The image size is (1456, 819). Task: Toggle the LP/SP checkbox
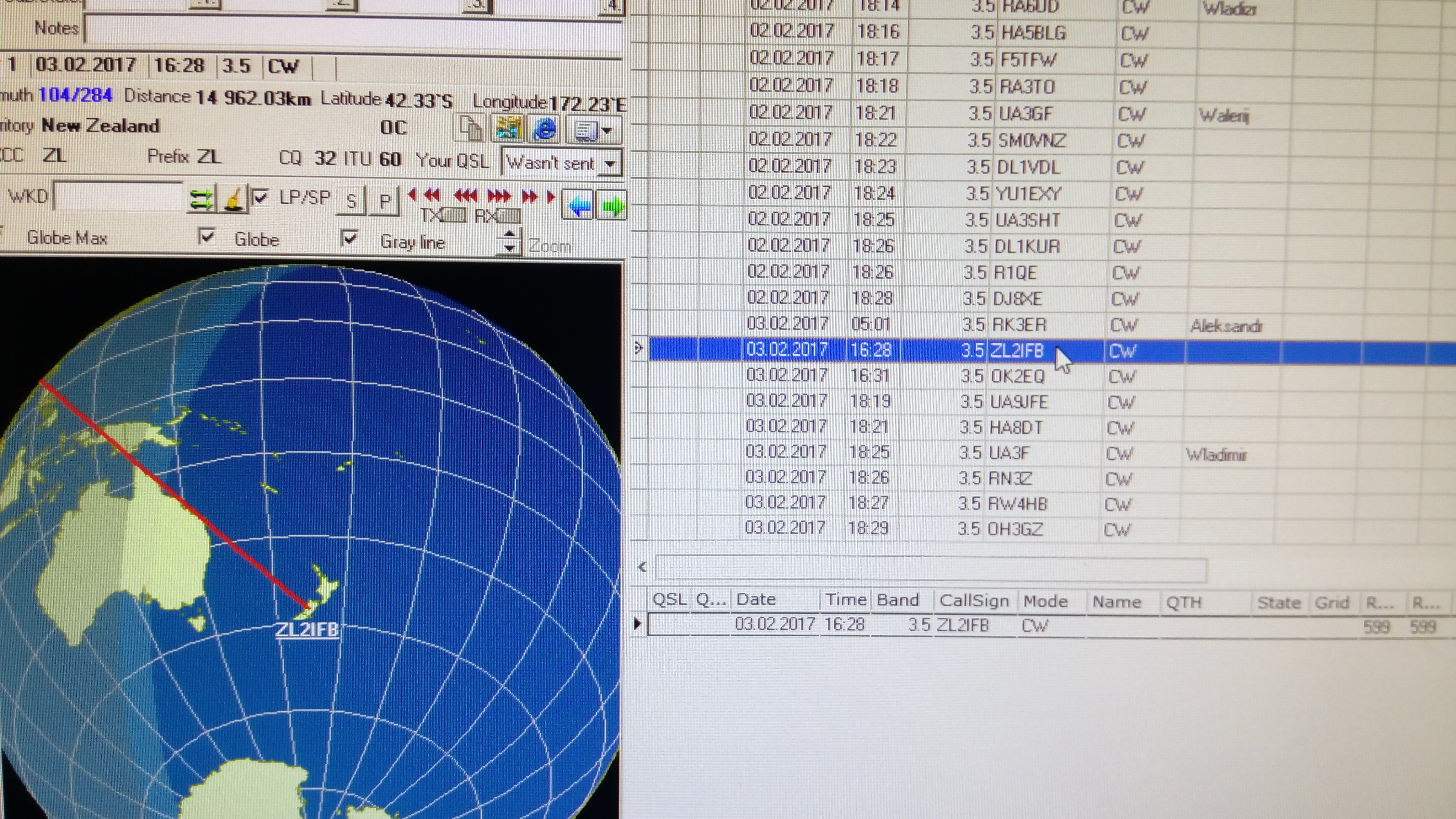[260, 197]
